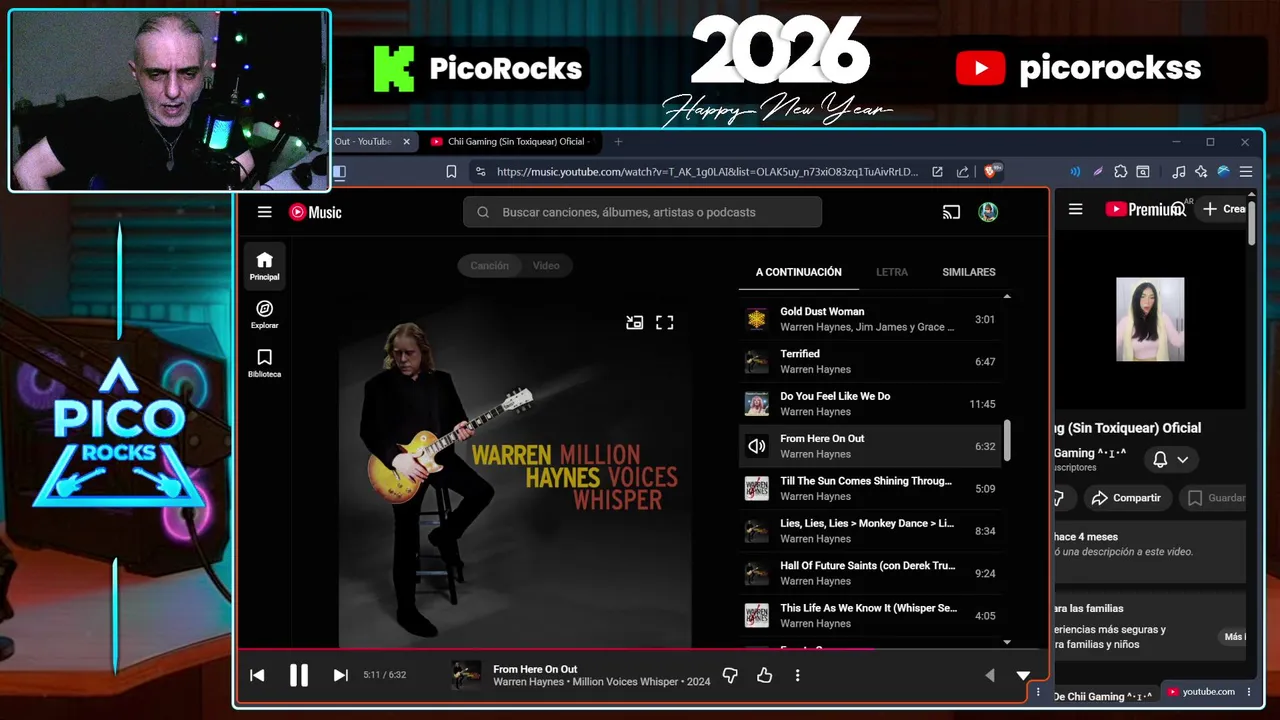The height and width of the screenshot is (720, 1280).
Task: Click the Chii Gaming video thumbnail
Action: pyautogui.click(x=1150, y=319)
